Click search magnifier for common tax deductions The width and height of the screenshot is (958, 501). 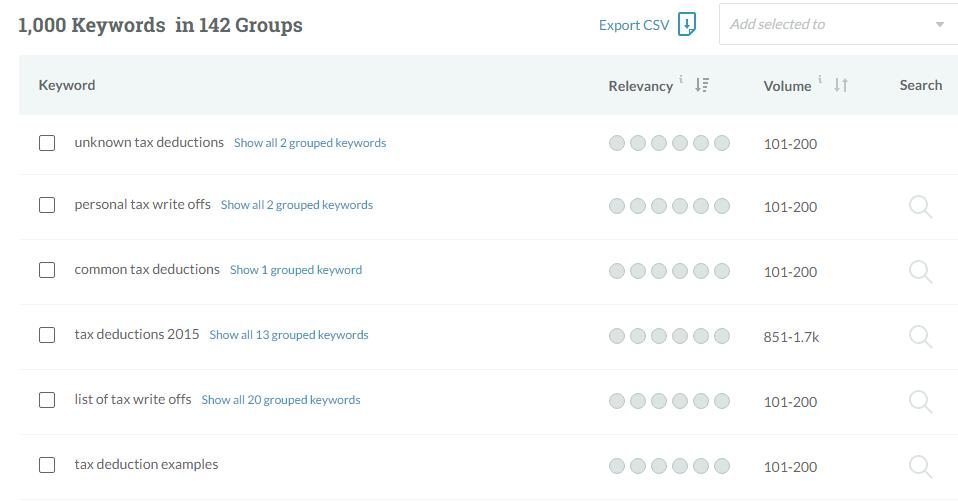(920, 271)
